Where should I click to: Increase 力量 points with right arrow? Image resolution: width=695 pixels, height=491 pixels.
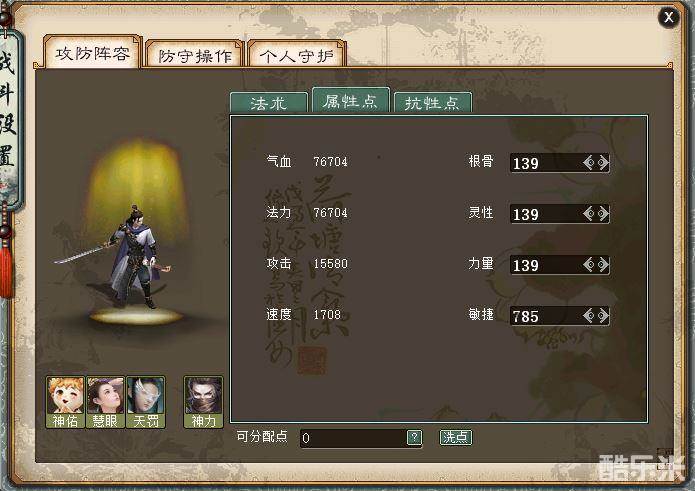pos(603,265)
